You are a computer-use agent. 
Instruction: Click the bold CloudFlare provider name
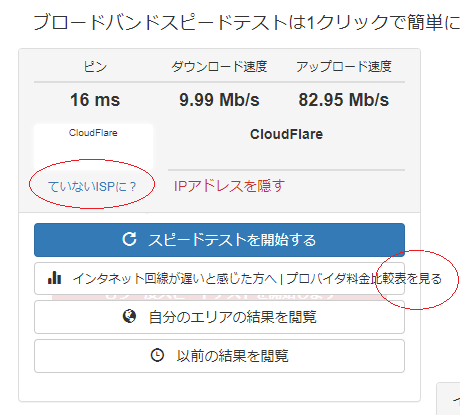[286, 134]
